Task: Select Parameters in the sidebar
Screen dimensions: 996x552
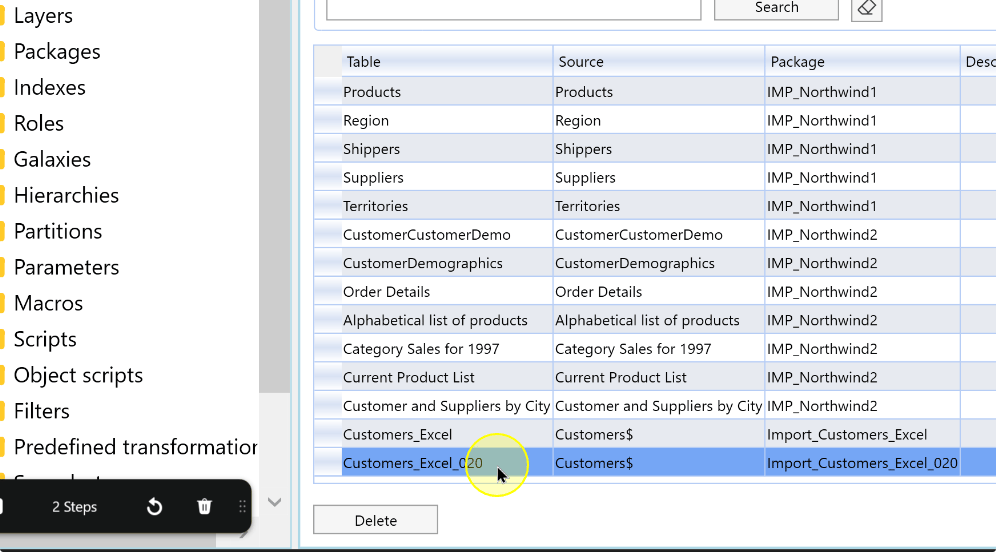Action: click(66, 267)
